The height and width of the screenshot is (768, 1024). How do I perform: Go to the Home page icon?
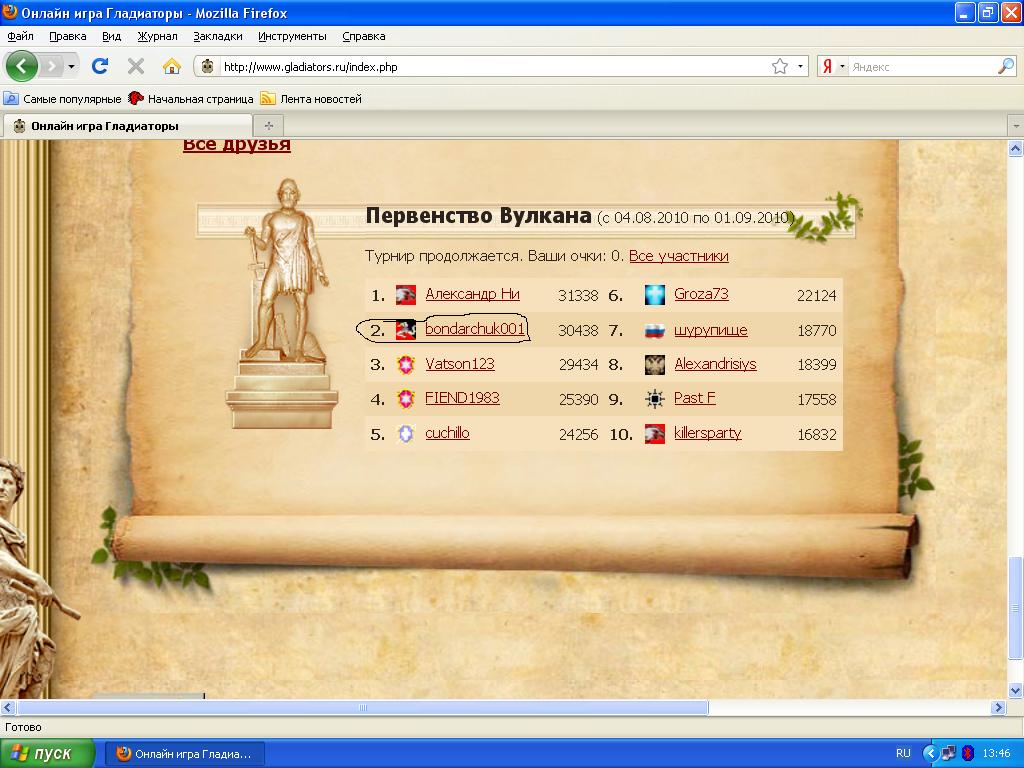pos(172,66)
